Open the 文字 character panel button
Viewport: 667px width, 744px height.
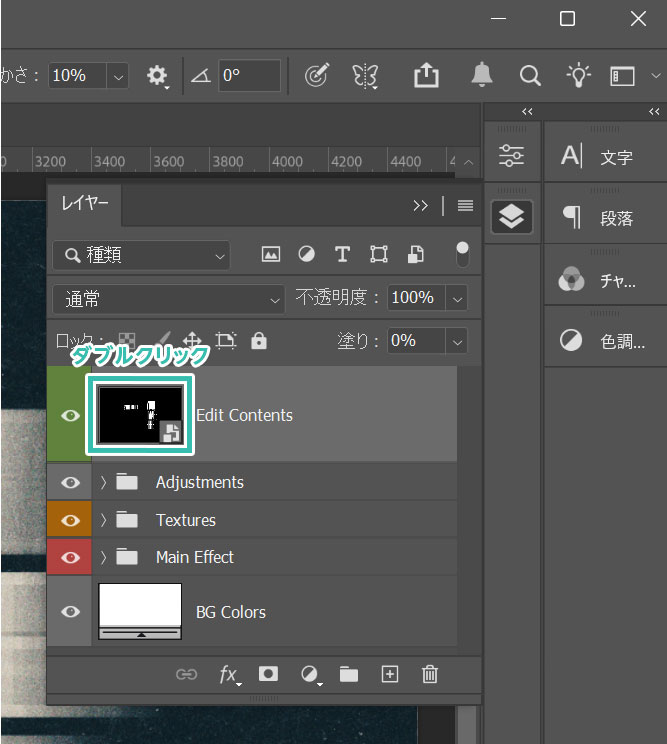601,156
